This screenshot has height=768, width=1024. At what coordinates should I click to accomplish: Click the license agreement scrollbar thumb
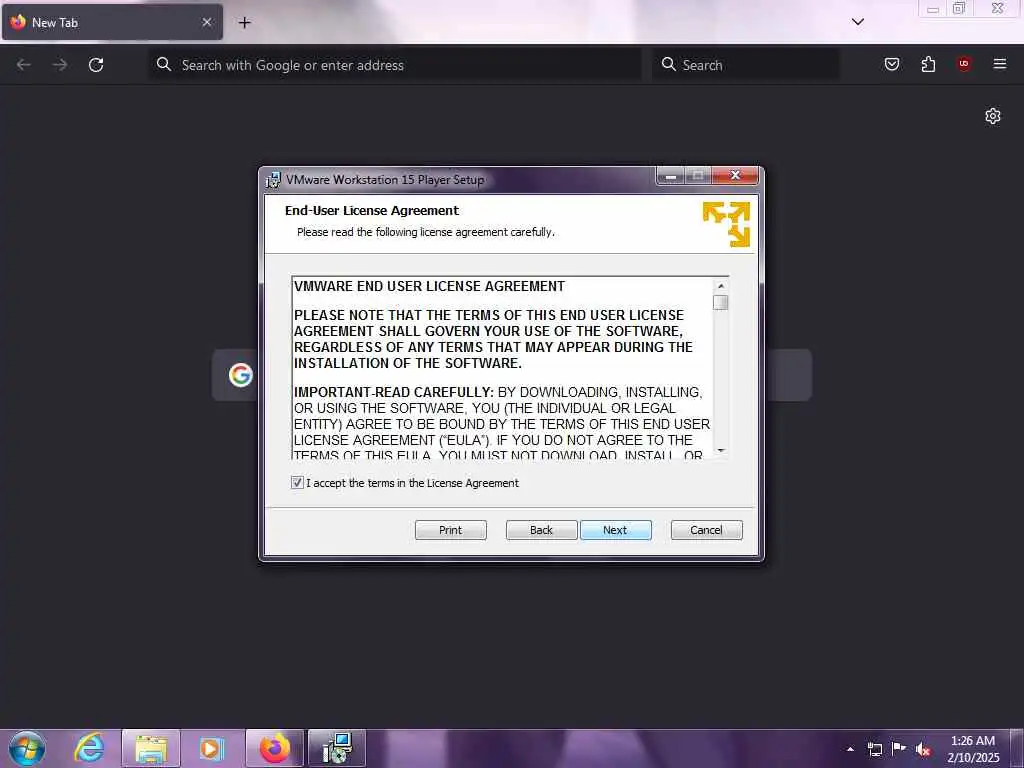(721, 302)
